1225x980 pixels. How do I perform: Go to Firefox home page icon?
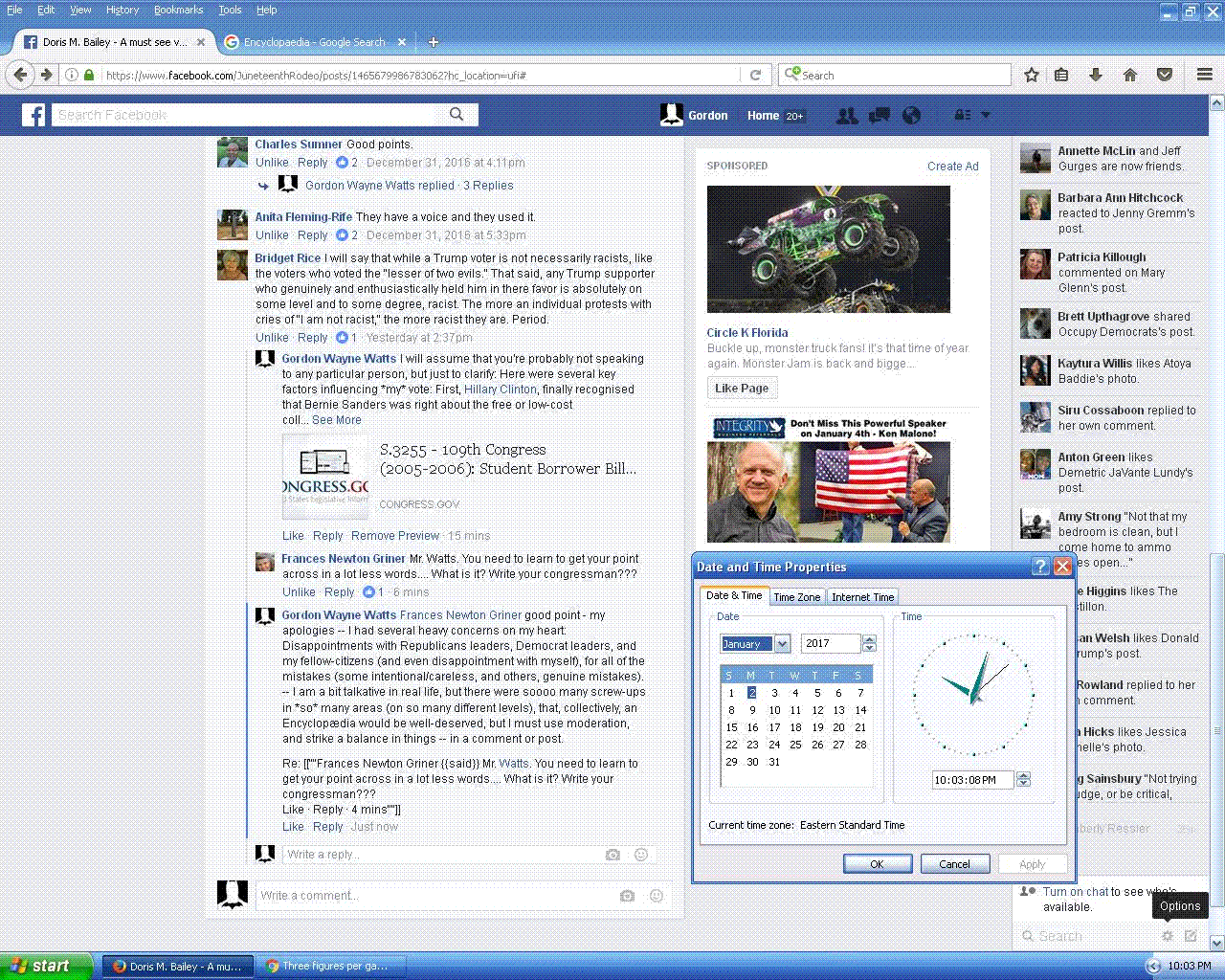point(1130,75)
